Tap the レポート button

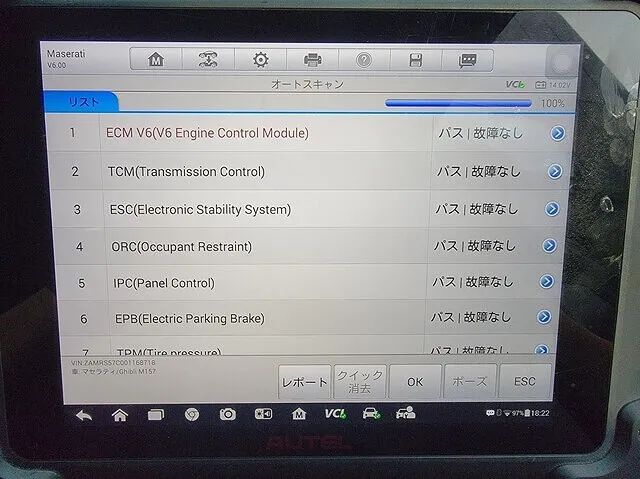pyautogui.click(x=304, y=382)
